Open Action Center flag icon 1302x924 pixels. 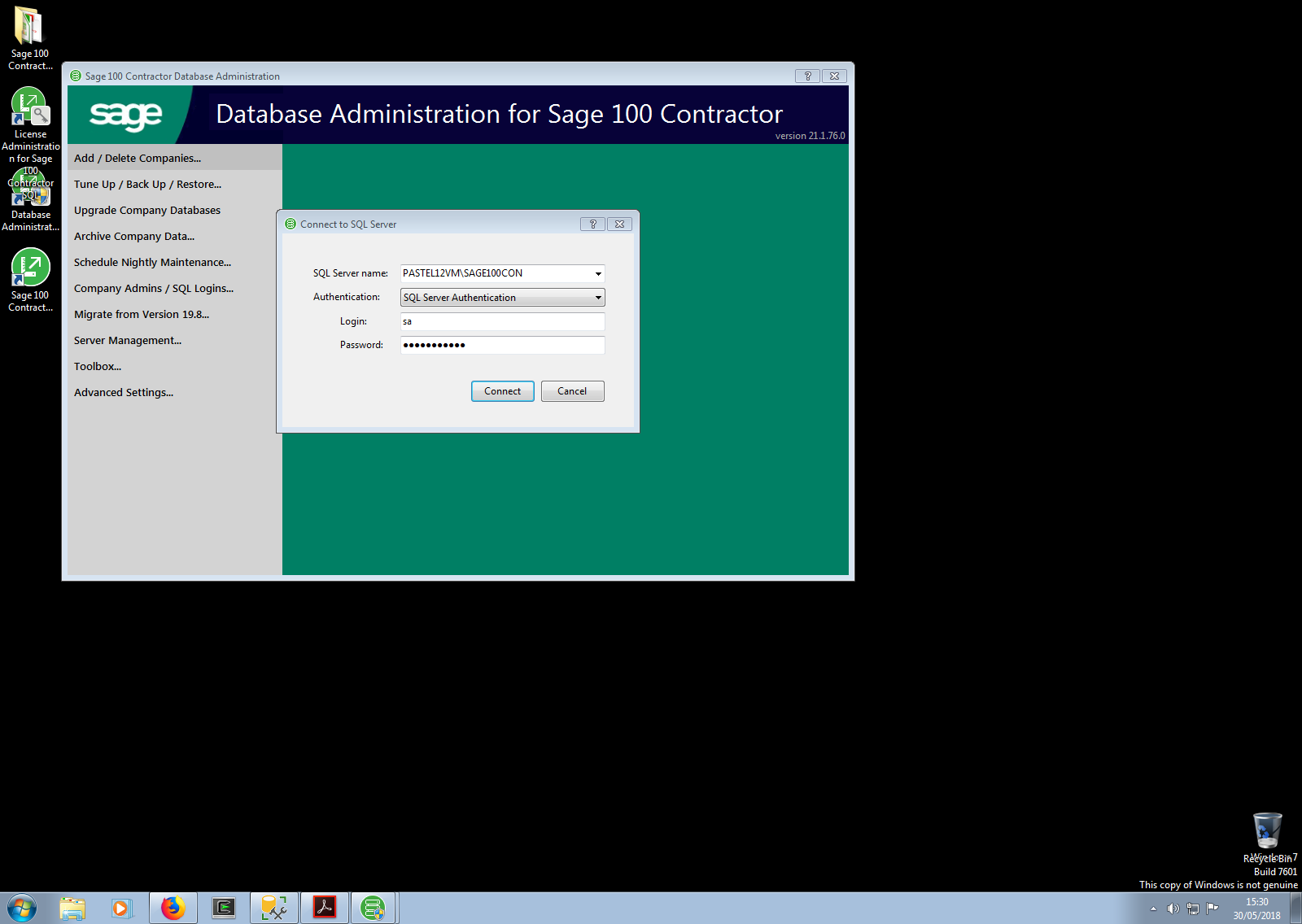click(1212, 909)
